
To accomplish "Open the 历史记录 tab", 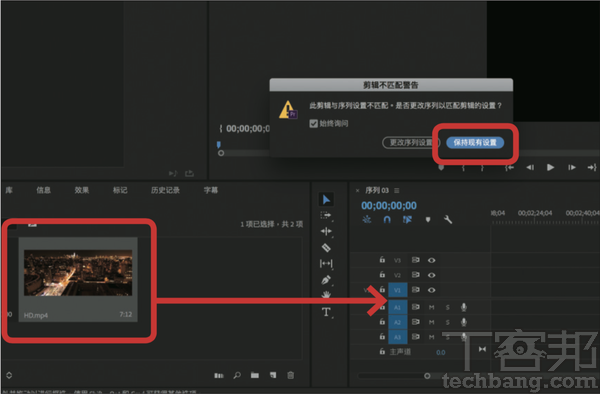I will (165, 190).
